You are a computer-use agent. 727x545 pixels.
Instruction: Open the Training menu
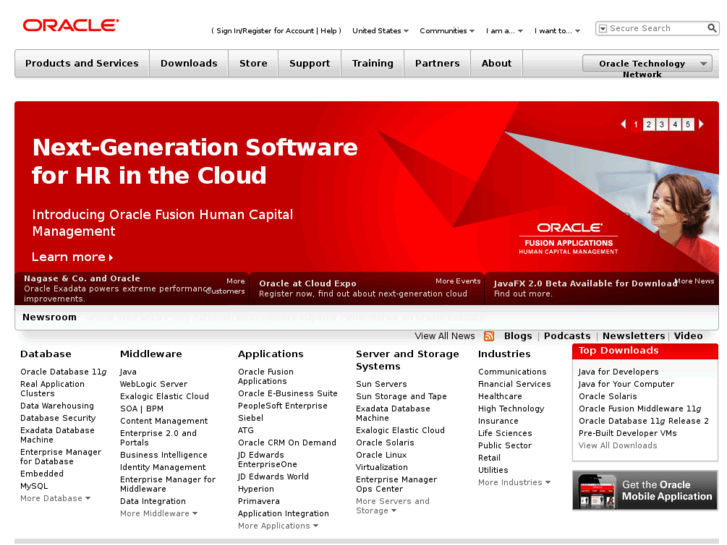[372, 63]
